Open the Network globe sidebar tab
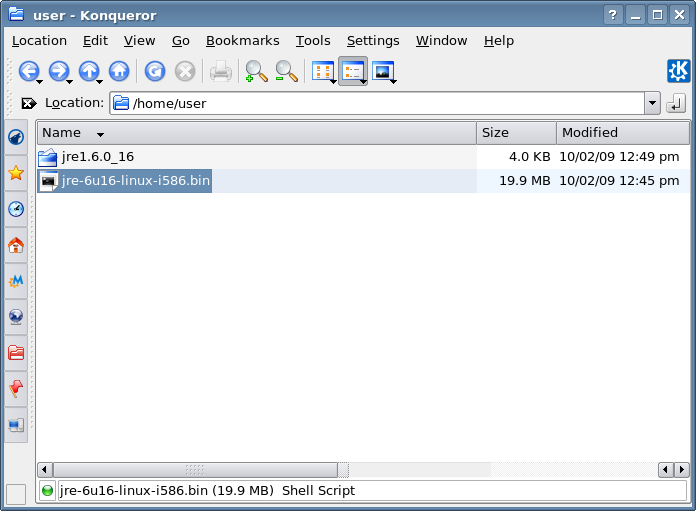The image size is (696, 511). point(16,317)
